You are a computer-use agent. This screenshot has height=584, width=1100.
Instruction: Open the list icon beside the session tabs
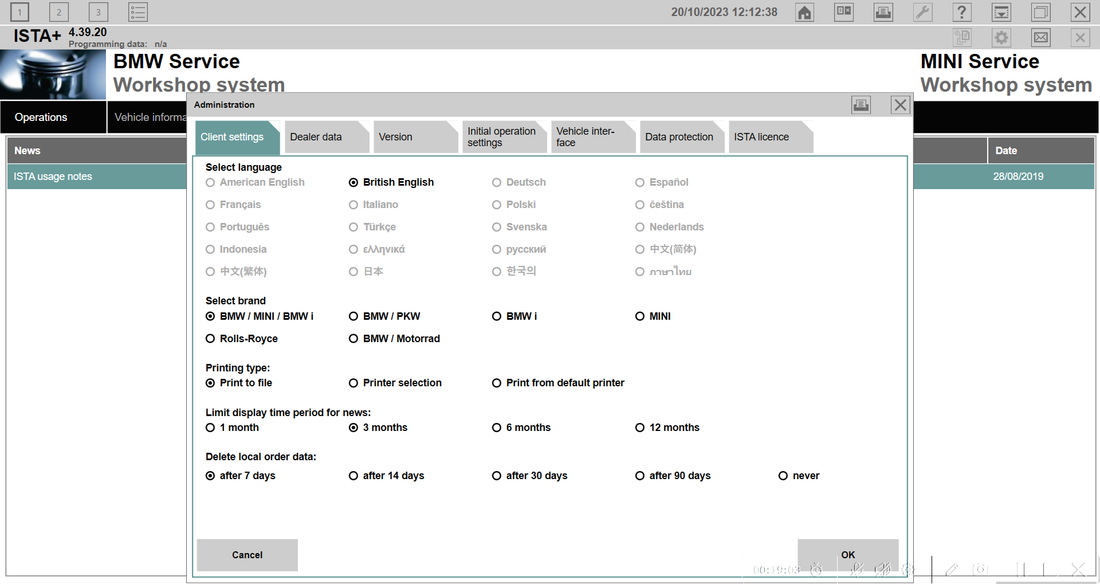[138, 11]
